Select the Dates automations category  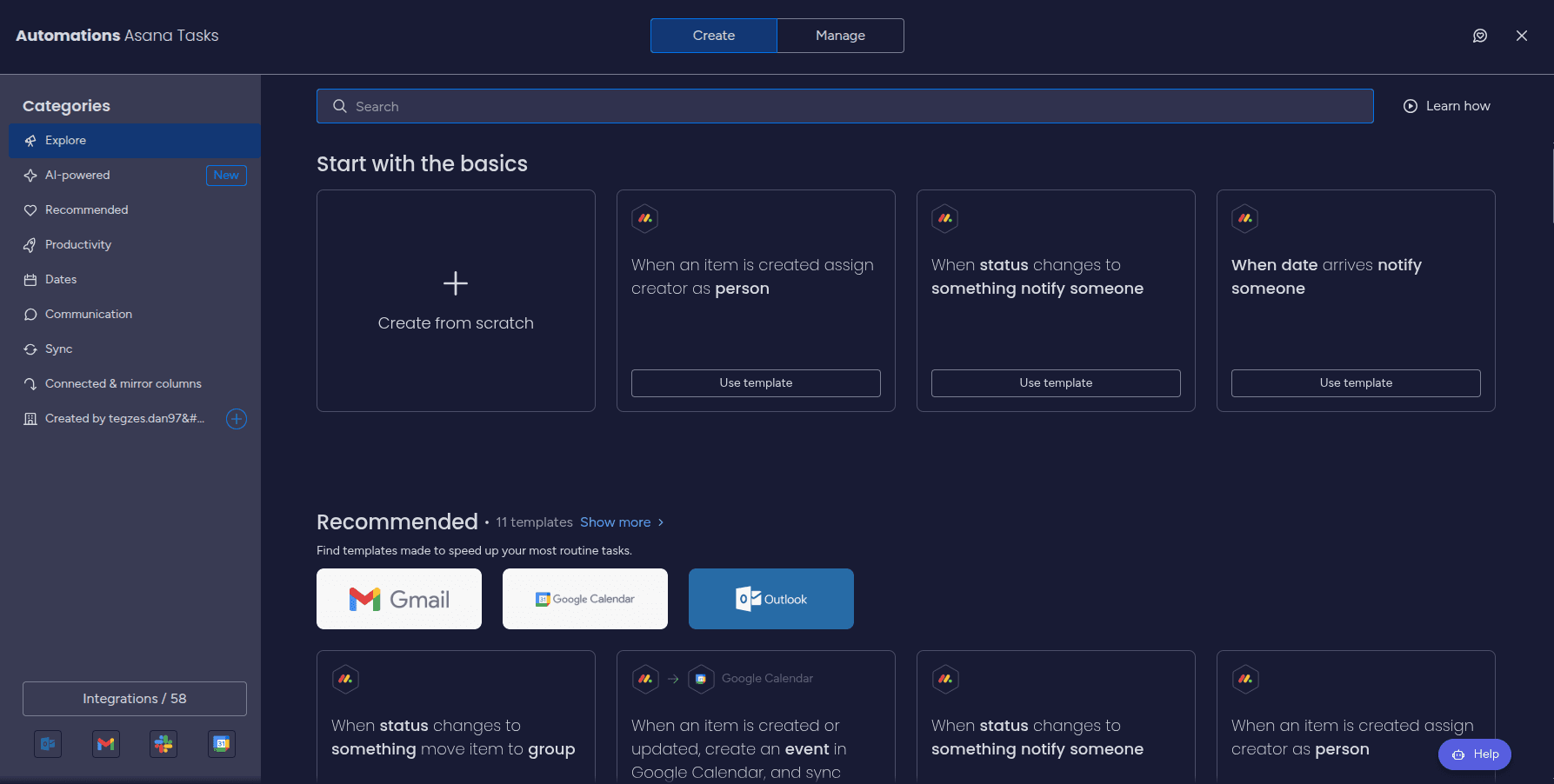[x=61, y=279]
